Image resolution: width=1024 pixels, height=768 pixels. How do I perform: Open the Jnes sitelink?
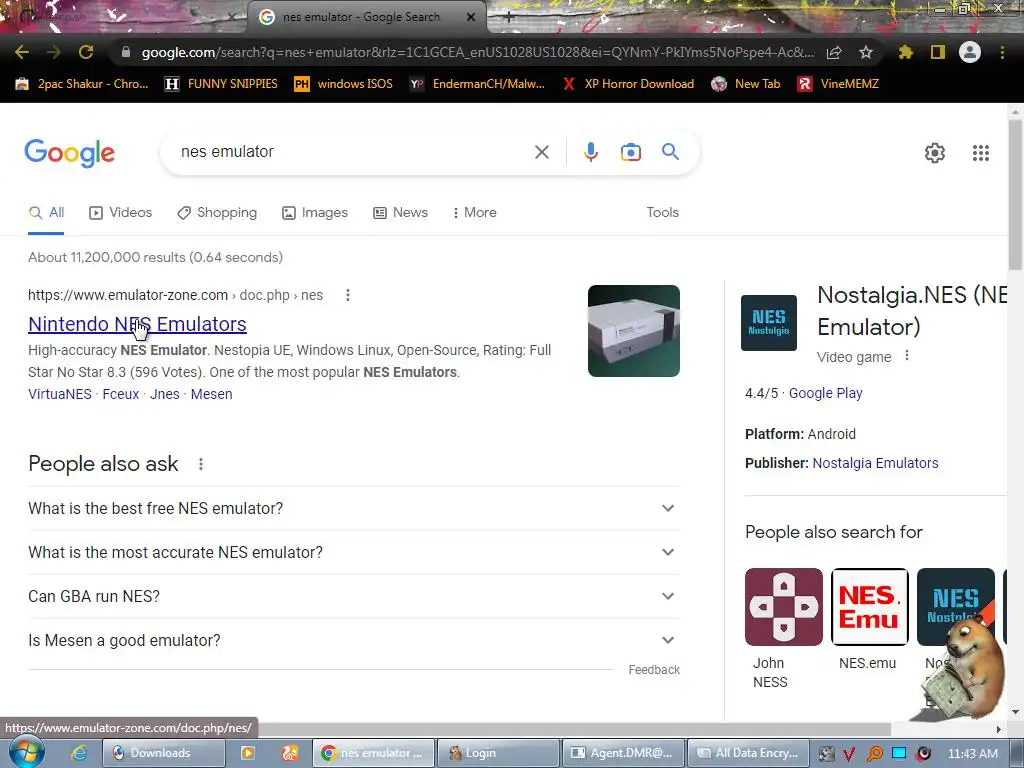click(x=165, y=394)
